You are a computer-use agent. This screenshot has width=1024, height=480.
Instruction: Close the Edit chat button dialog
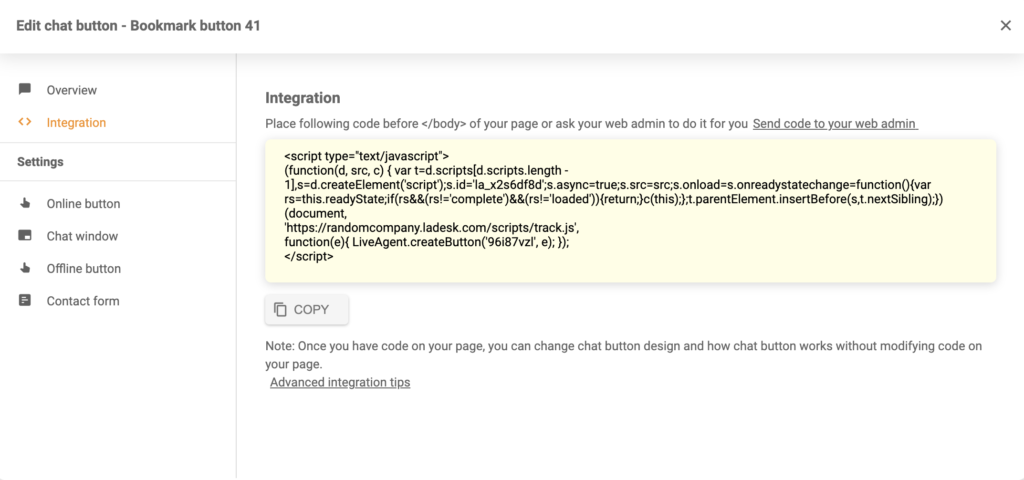pos(1005,26)
